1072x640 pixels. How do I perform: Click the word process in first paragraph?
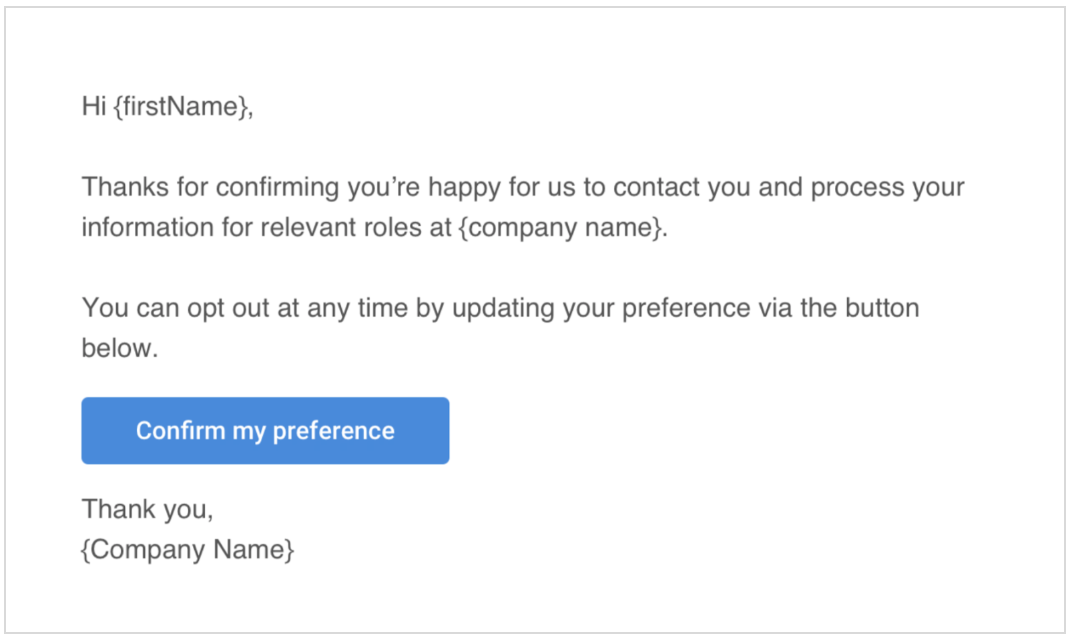point(858,188)
